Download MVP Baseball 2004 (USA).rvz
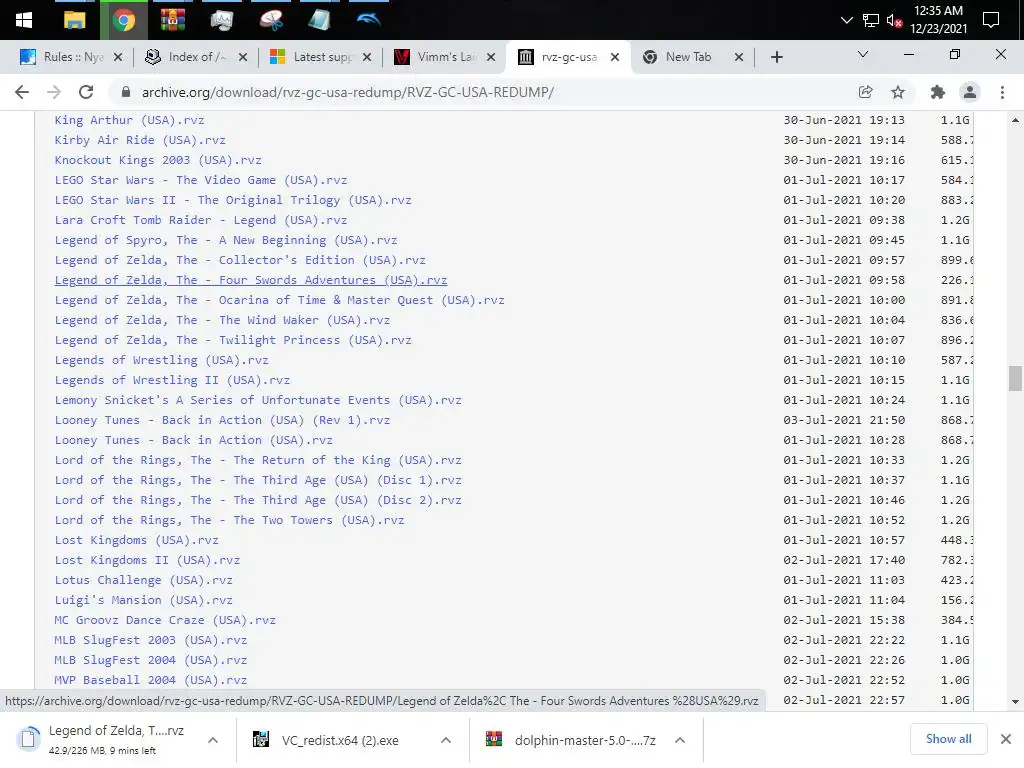The width and height of the screenshot is (1024, 768). (151, 680)
